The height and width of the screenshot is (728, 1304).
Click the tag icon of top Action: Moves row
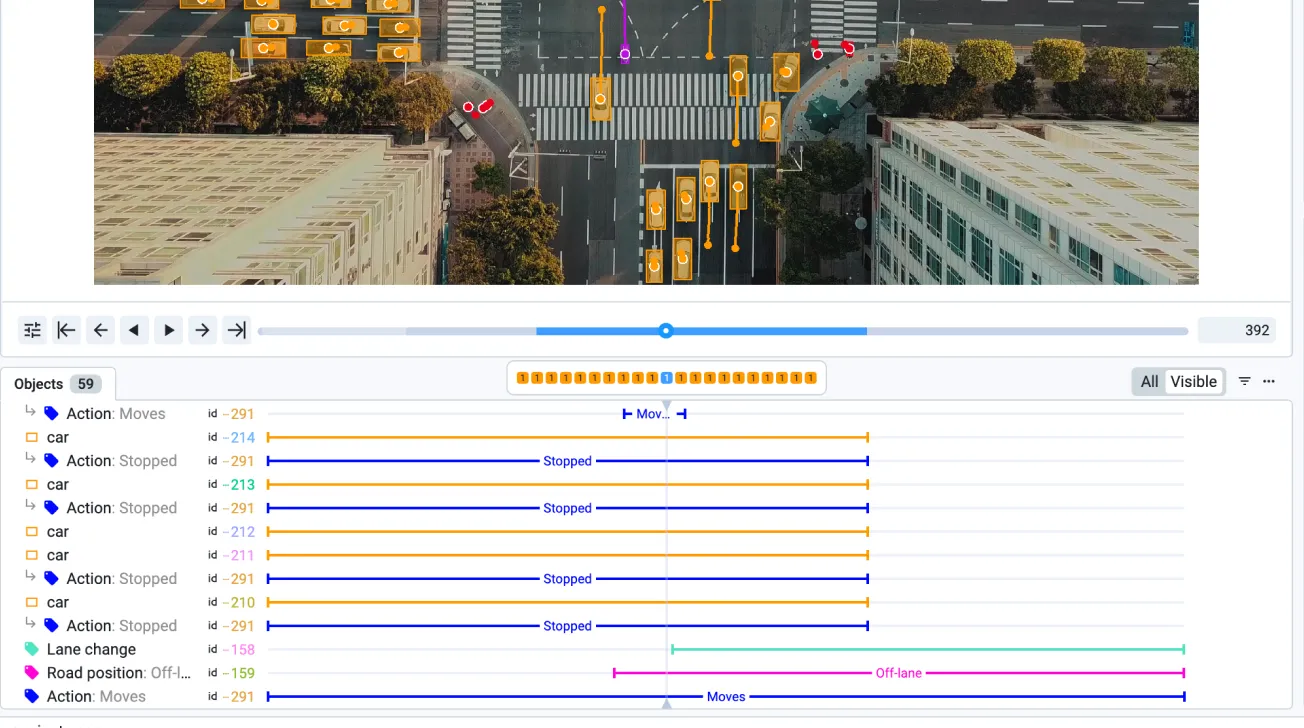coord(52,413)
